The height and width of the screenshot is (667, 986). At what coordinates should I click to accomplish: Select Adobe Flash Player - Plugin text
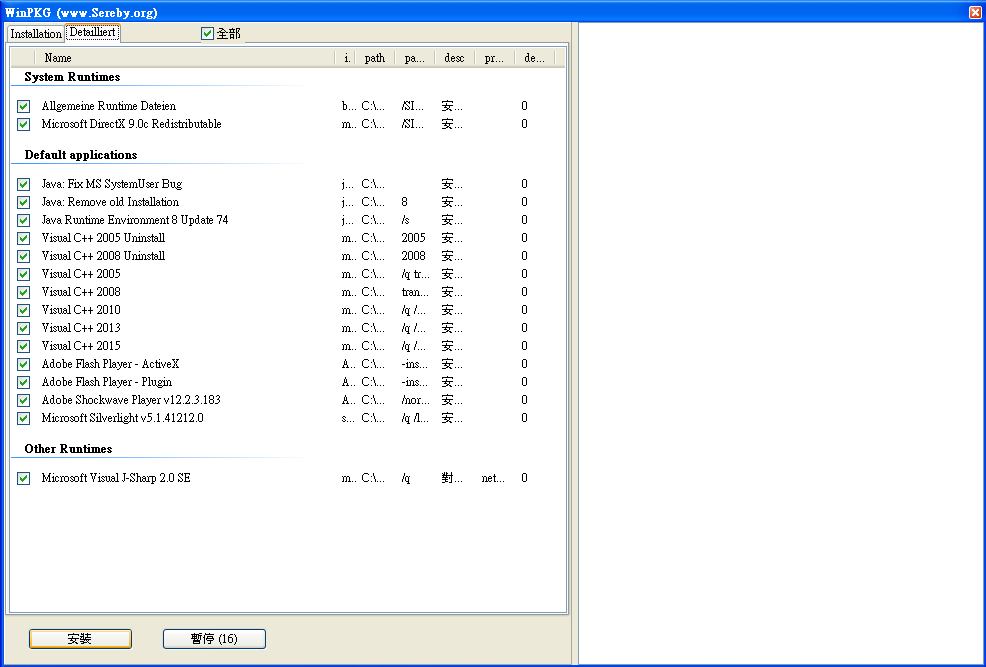[107, 382]
